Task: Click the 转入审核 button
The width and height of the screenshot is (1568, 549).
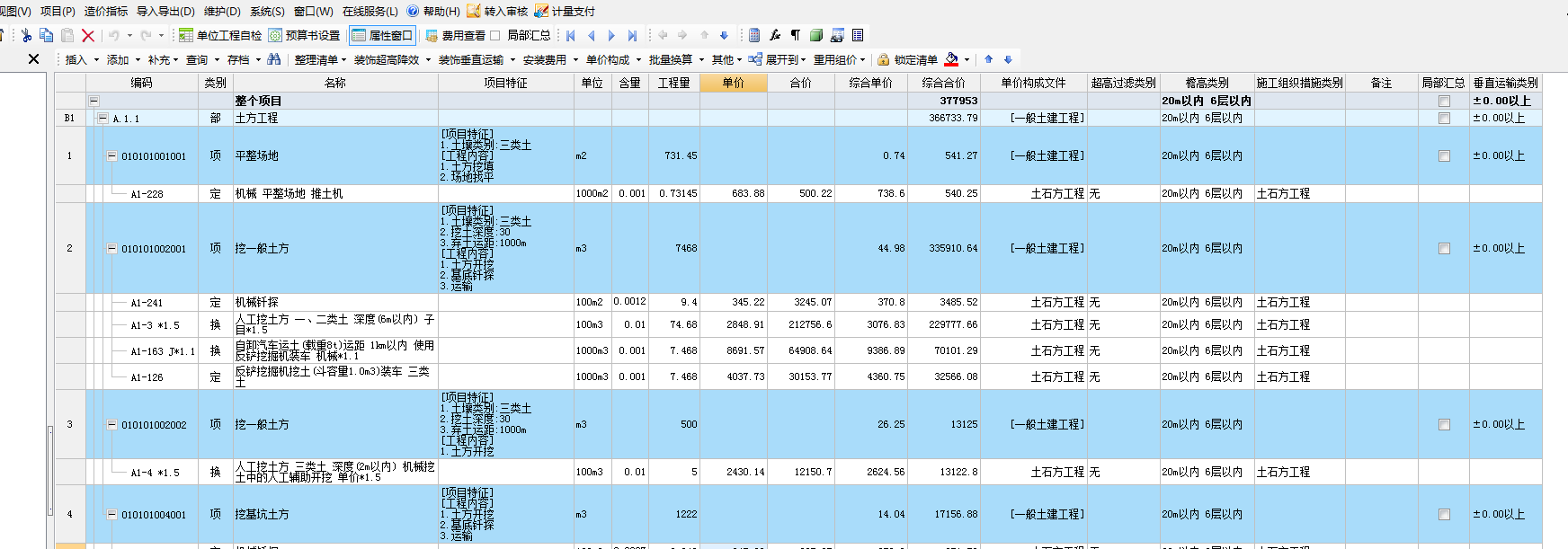Action: click(x=498, y=11)
